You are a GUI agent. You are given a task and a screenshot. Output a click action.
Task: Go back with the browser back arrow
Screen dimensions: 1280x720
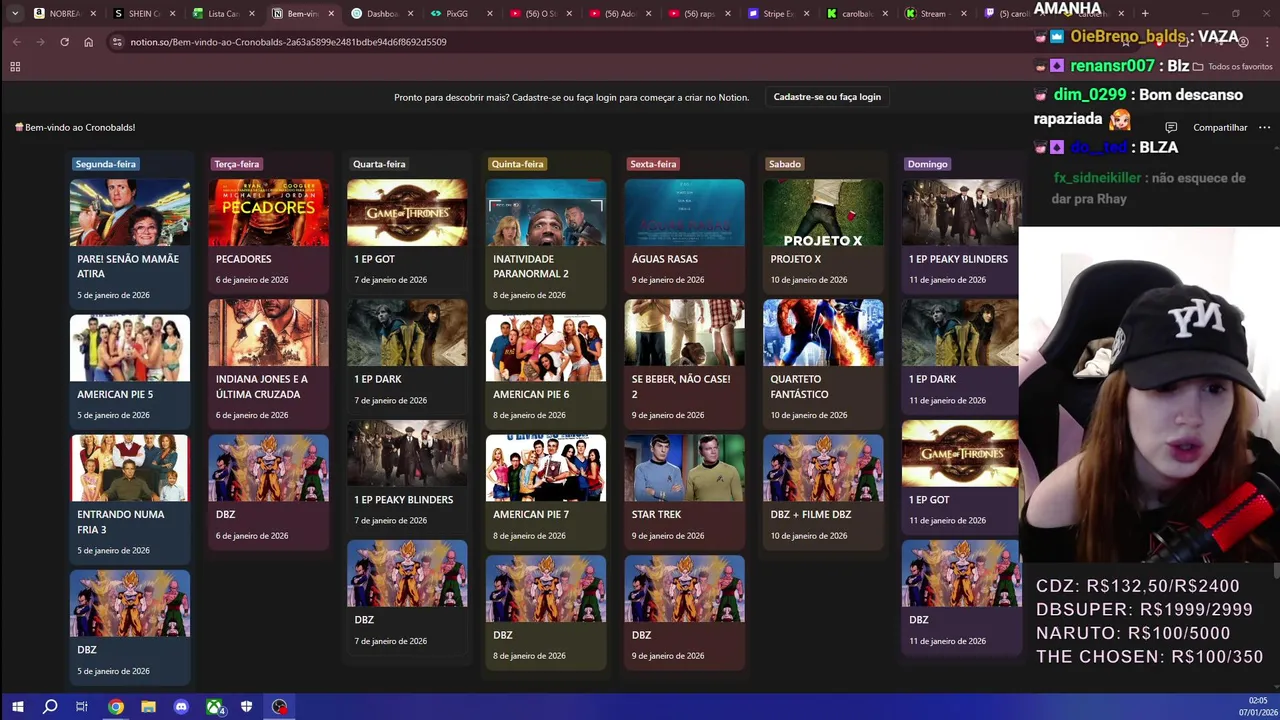point(16,42)
